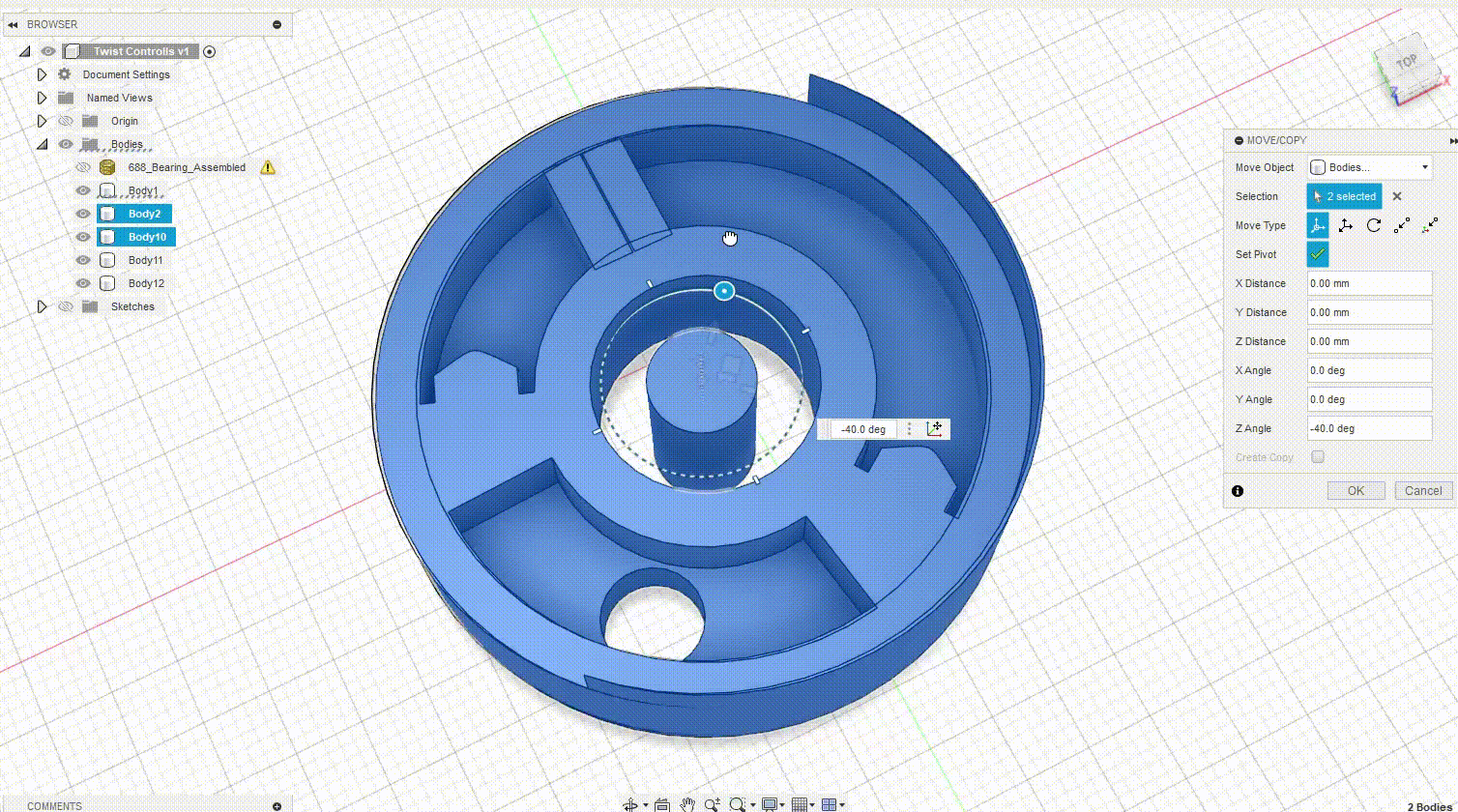This screenshot has width=1458, height=812.
Task: Uncheck the Set Pivot checkbox
Action: point(1317,254)
